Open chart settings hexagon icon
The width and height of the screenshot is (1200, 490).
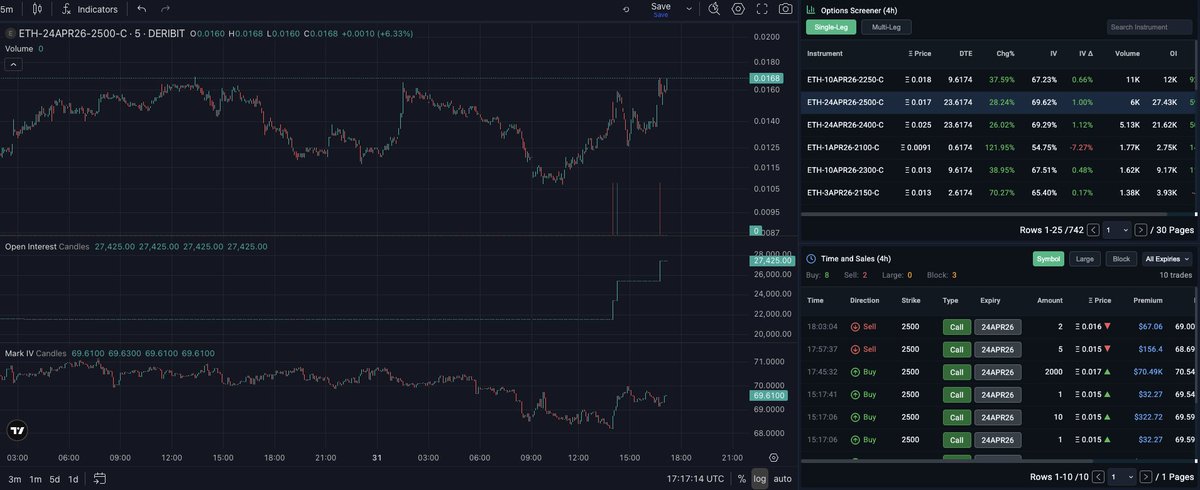pos(738,9)
